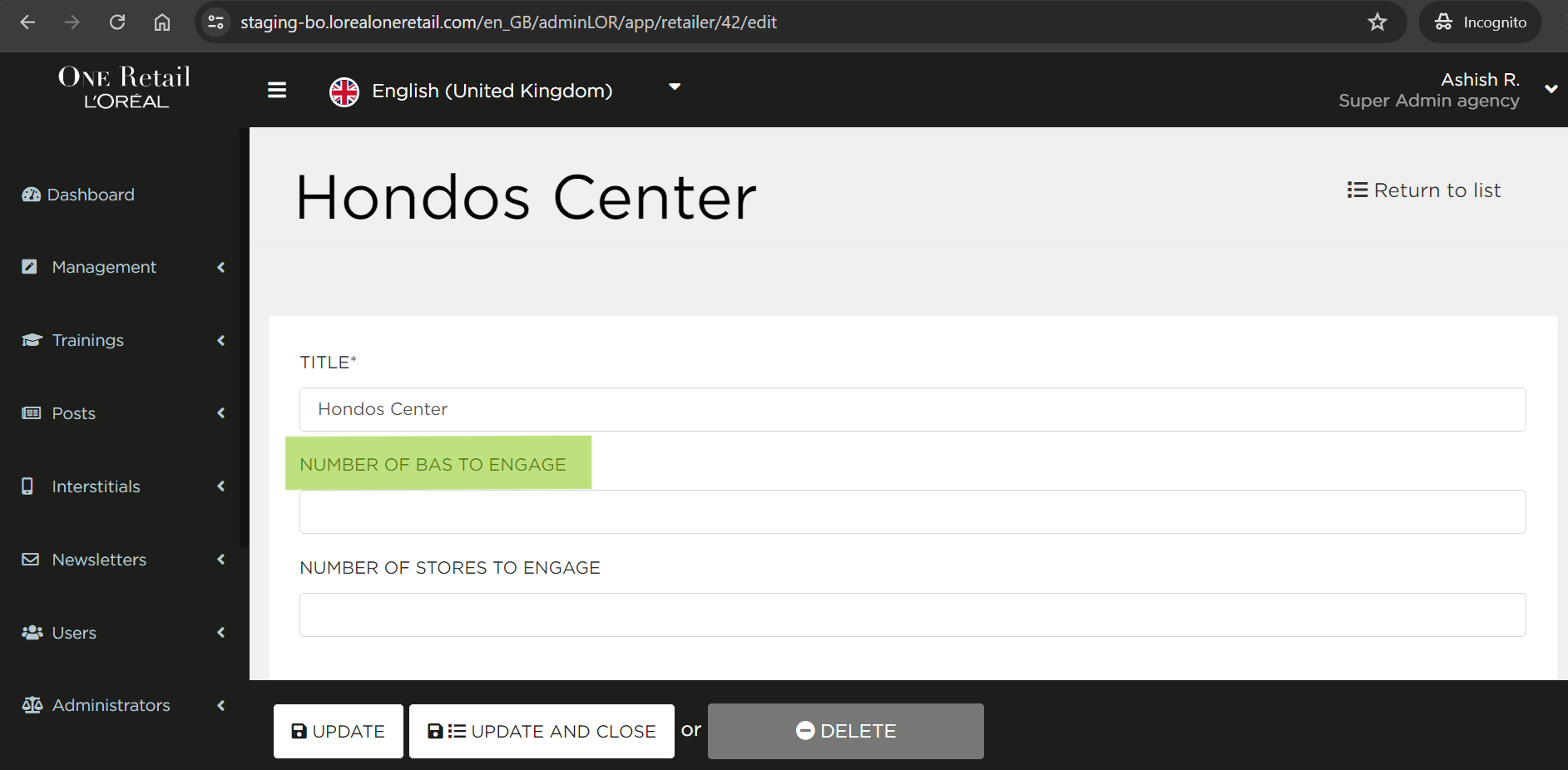1568x770 pixels.
Task: Click the UK flag language icon
Action: coord(344,91)
